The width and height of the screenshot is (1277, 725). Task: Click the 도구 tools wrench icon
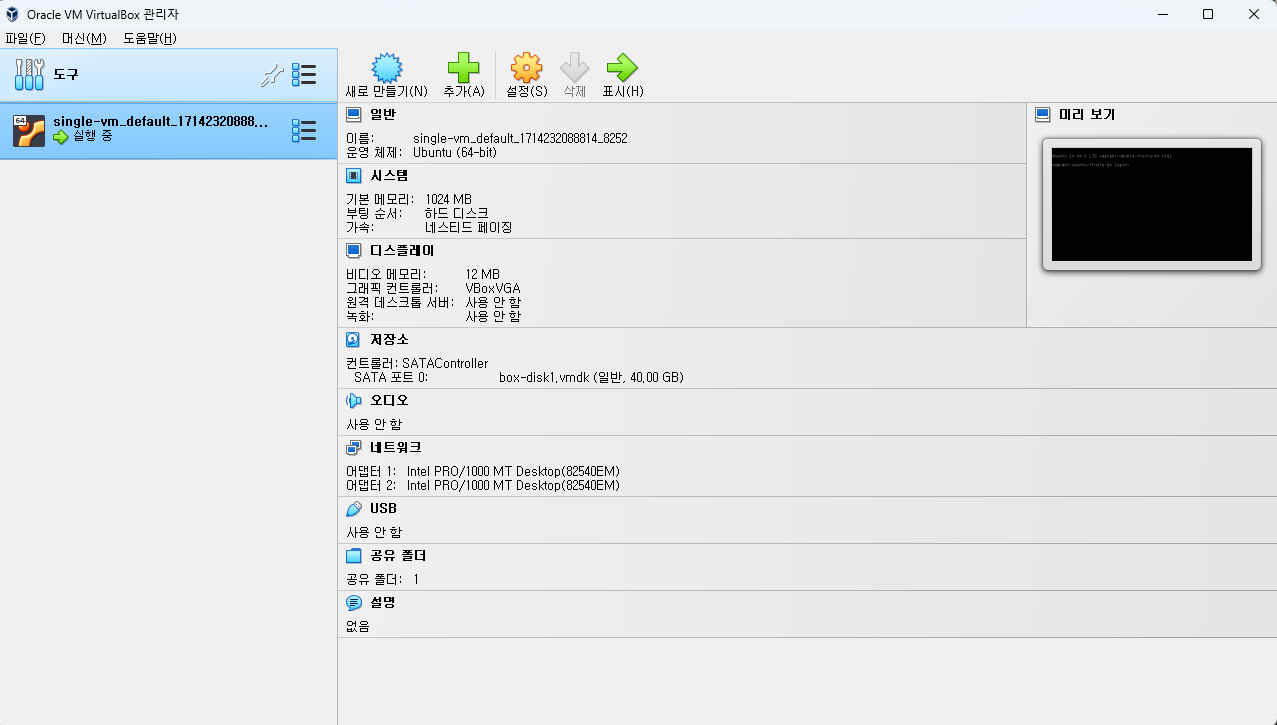[29, 75]
